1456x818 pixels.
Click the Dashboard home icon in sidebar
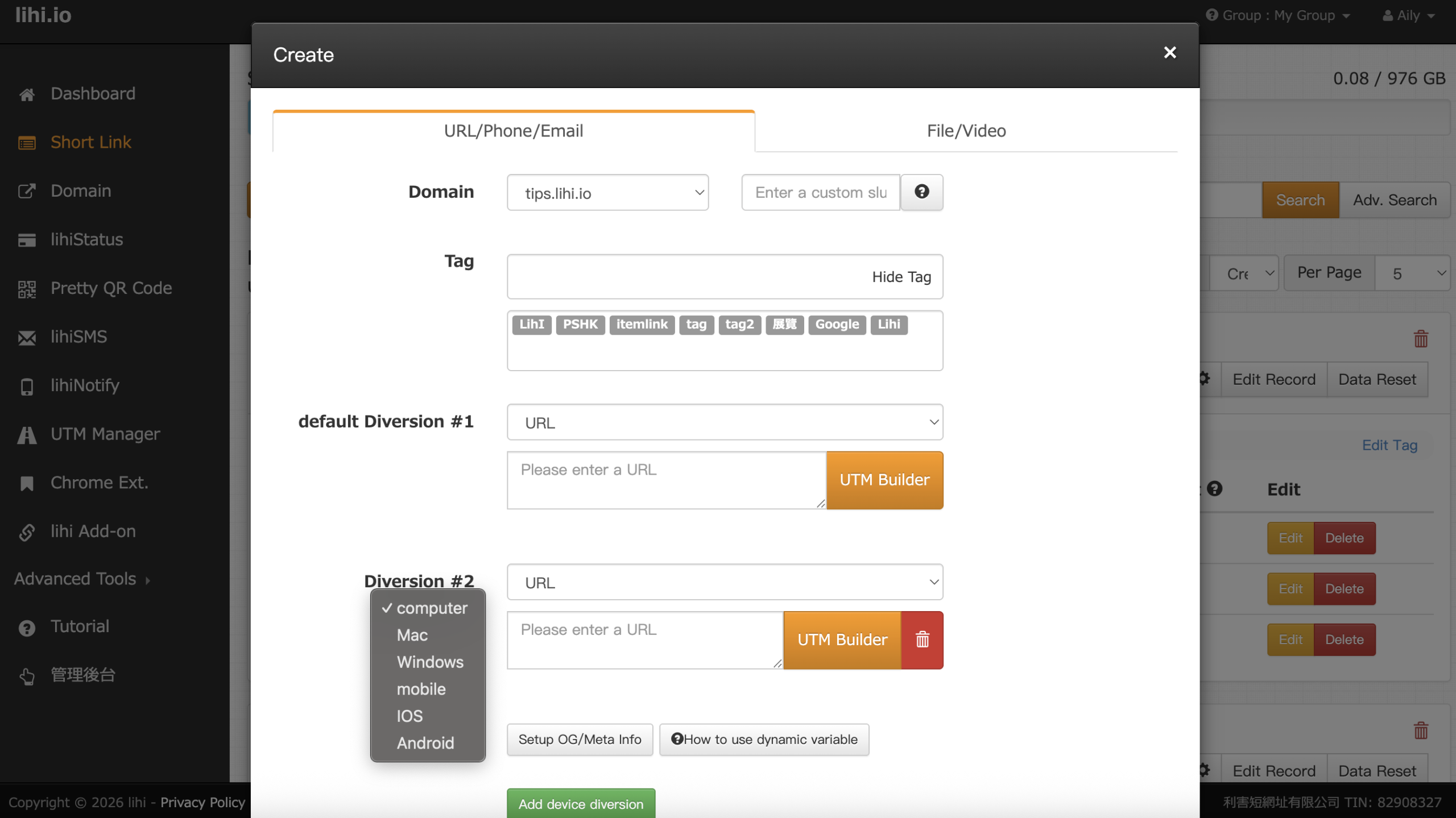point(27,94)
